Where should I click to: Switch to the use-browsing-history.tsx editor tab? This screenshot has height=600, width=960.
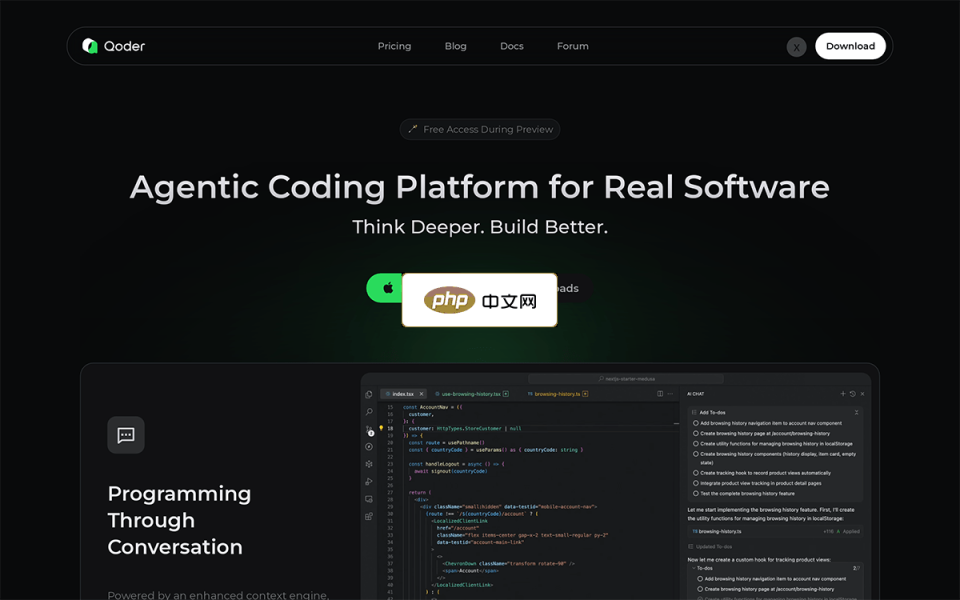471,394
